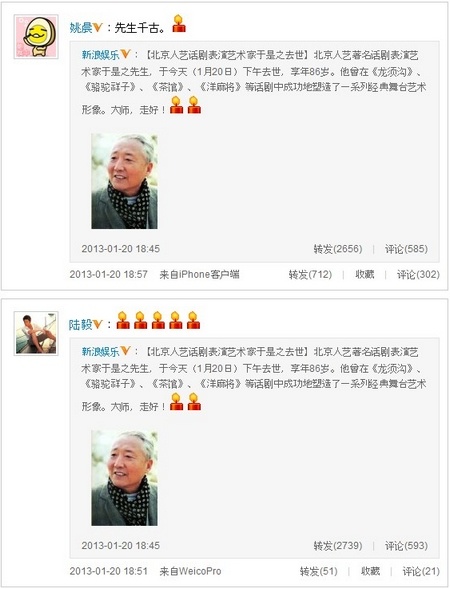Open 新浪娱乐 link in second quoted post
Viewport: 450px width, 589px height.
pos(101,352)
